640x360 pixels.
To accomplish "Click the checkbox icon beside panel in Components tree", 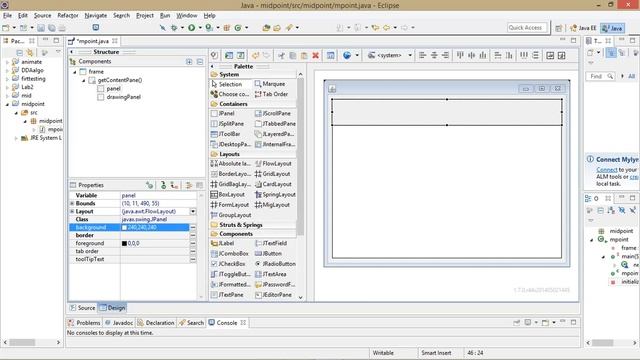I will [x=101, y=89].
